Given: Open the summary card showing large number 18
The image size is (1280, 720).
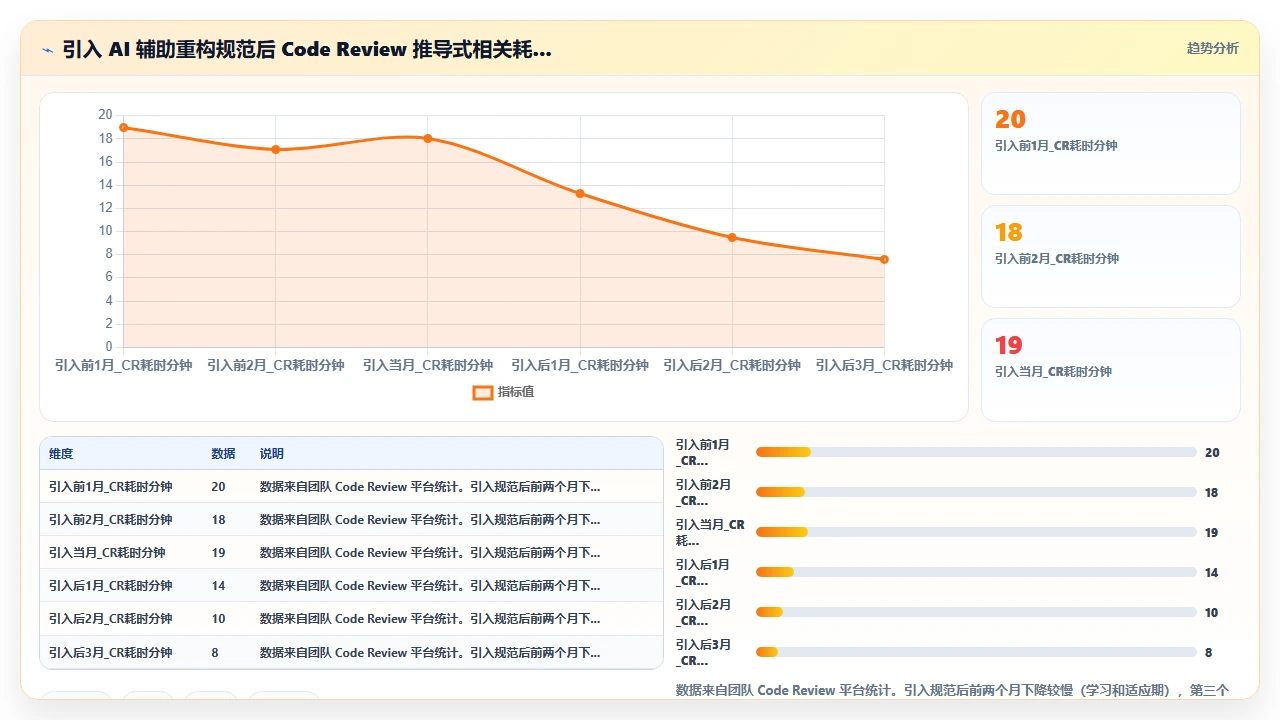Looking at the screenshot, I should pos(1111,256).
